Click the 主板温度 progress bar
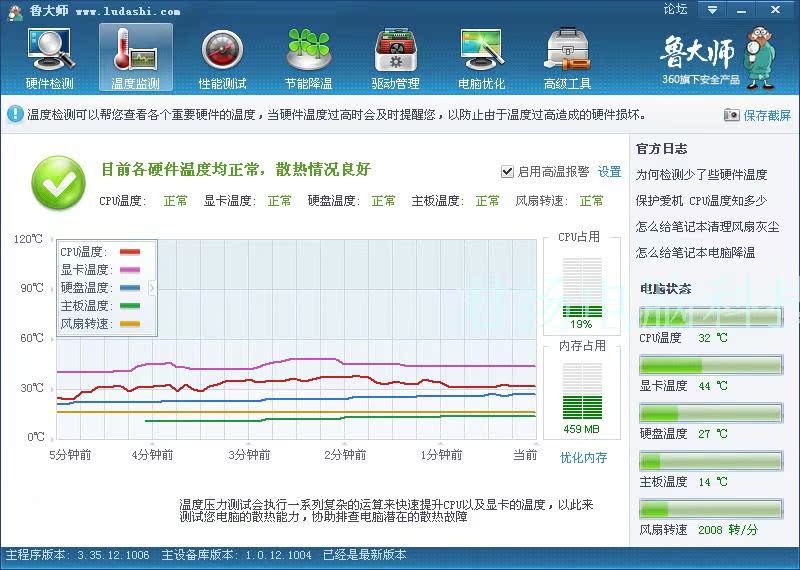The width and height of the screenshot is (800, 570). (x=711, y=461)
